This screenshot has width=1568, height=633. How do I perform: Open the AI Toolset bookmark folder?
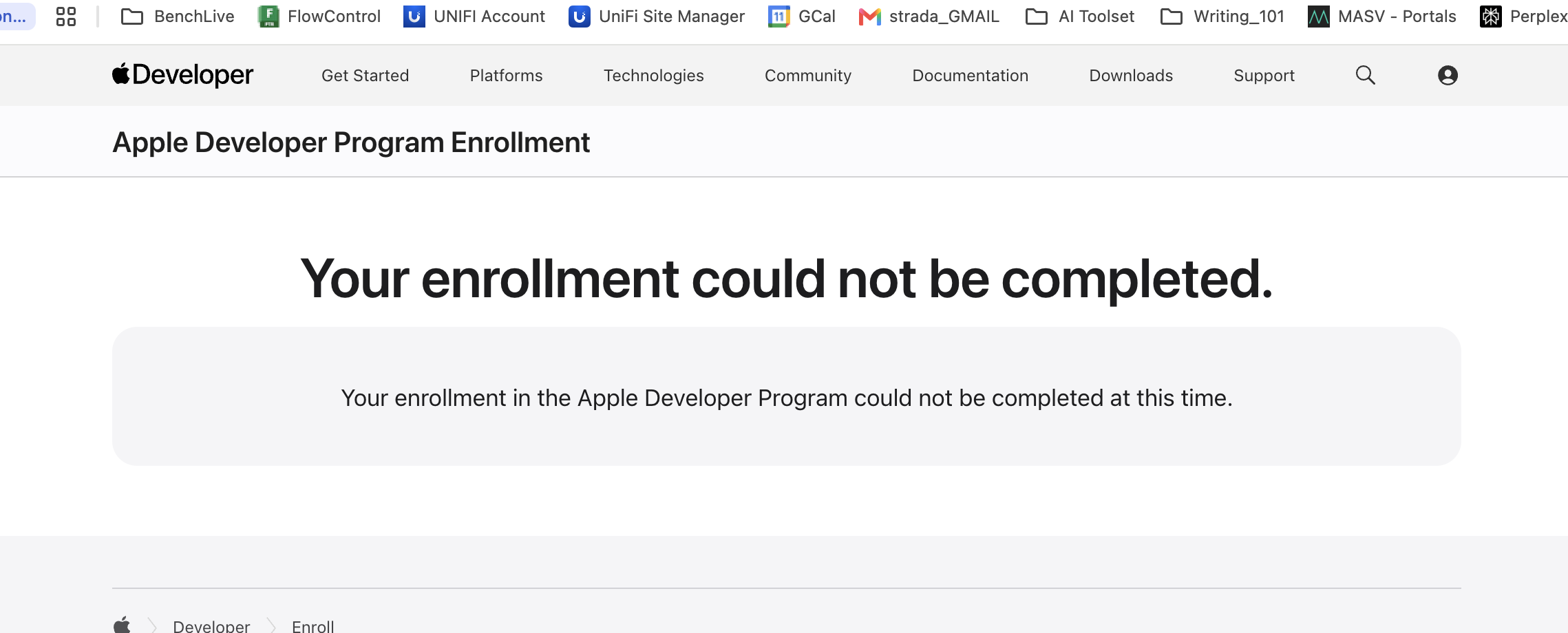1080,17
